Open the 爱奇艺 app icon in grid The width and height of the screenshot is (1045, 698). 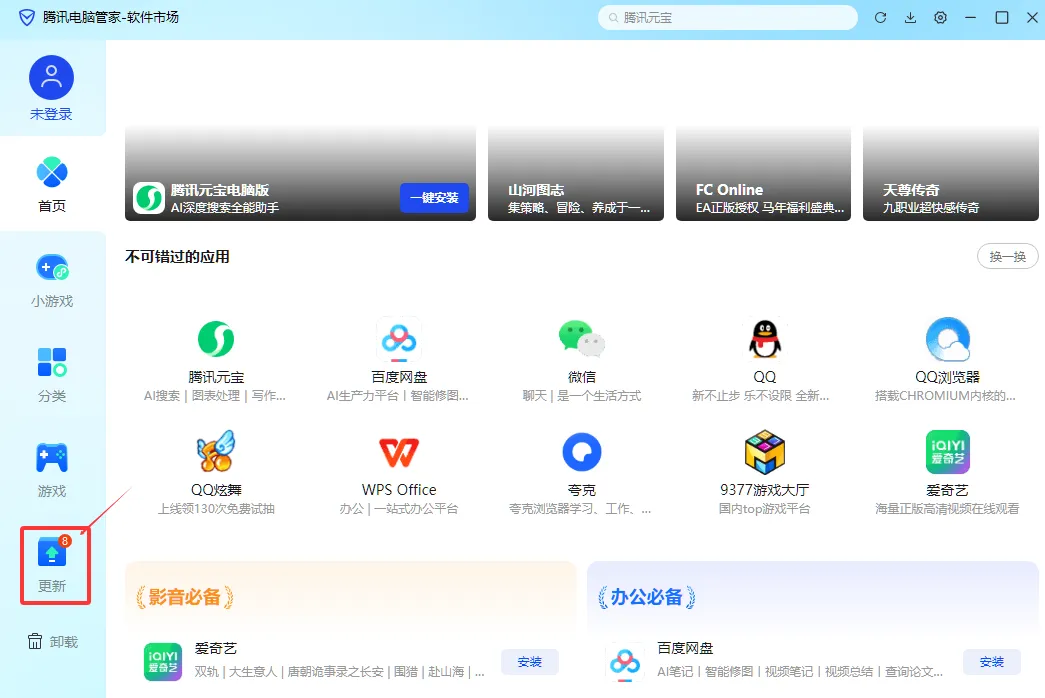click(947, 452)
